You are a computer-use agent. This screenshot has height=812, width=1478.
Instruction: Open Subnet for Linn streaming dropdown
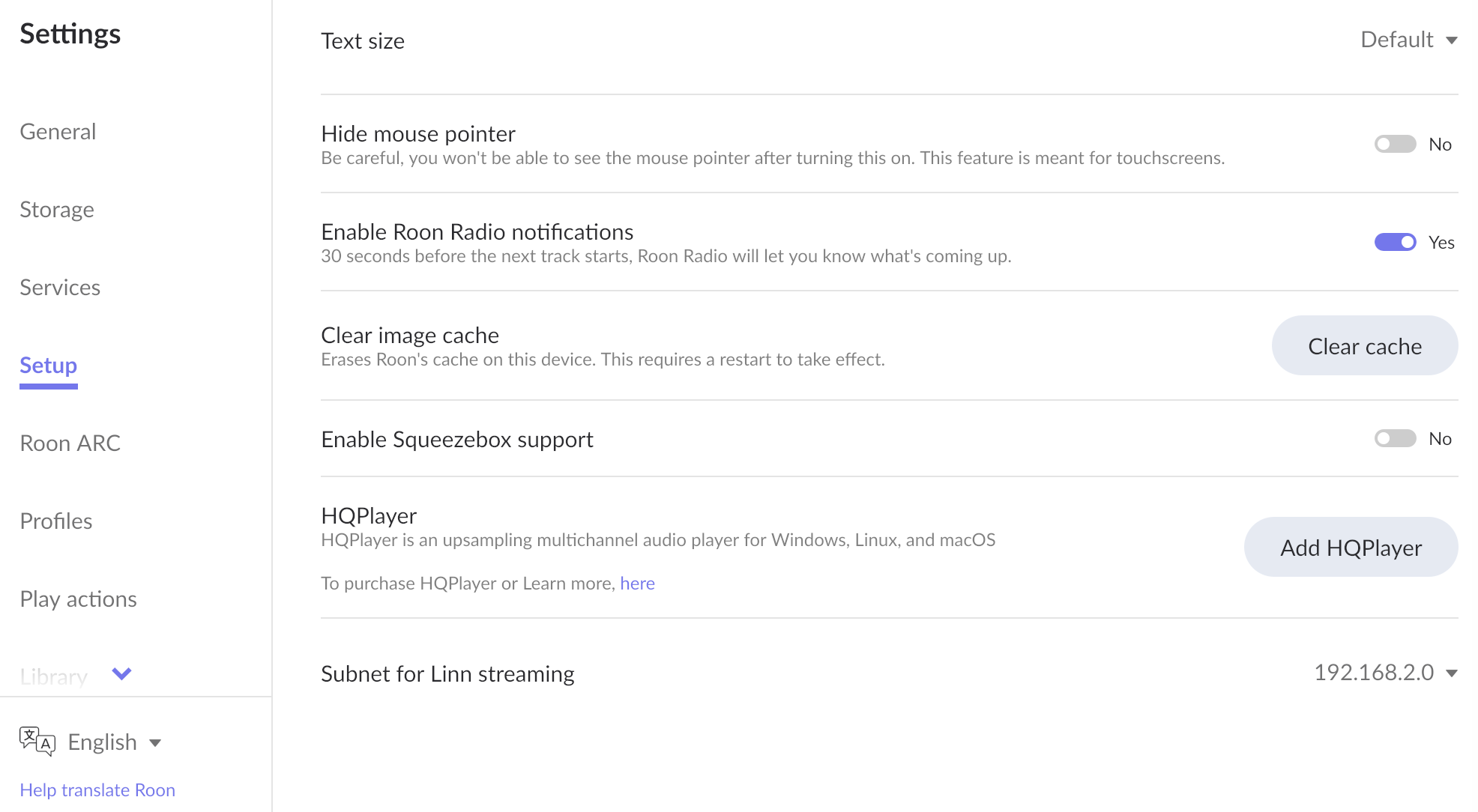pyautogui.click(x=1385, y=673)
